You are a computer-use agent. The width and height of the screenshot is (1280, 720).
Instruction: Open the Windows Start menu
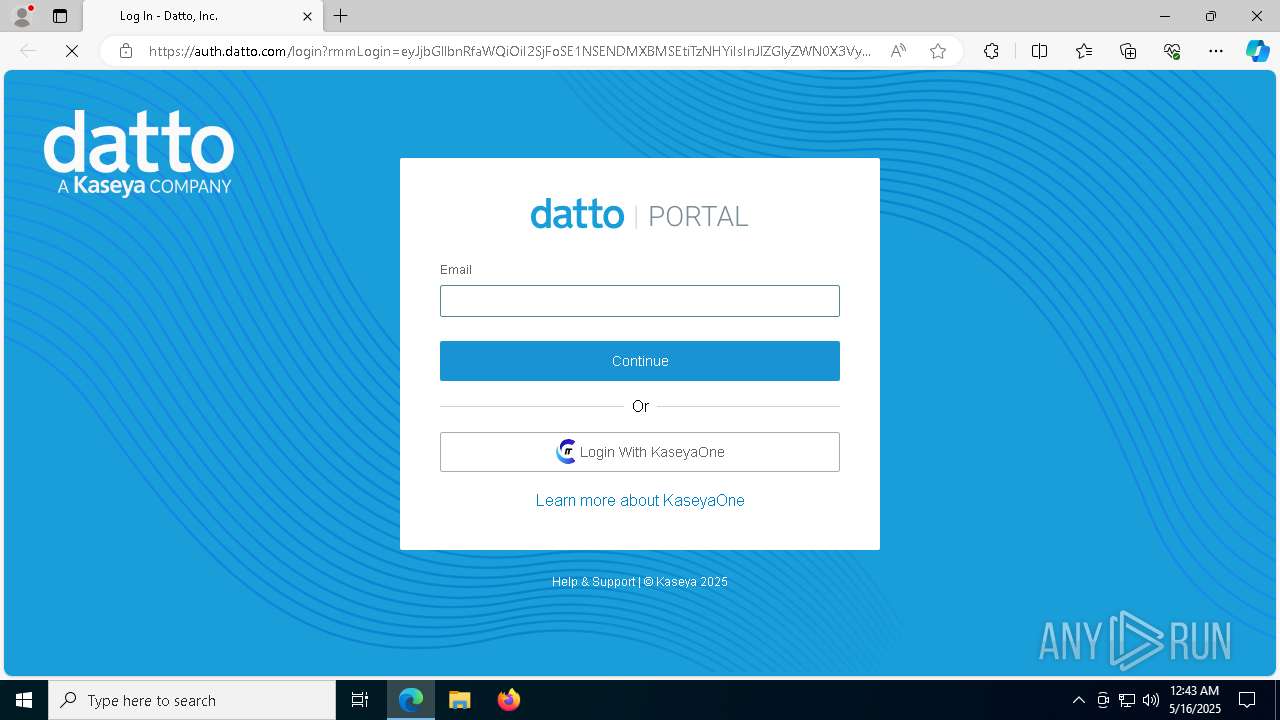tap(24, 700)
